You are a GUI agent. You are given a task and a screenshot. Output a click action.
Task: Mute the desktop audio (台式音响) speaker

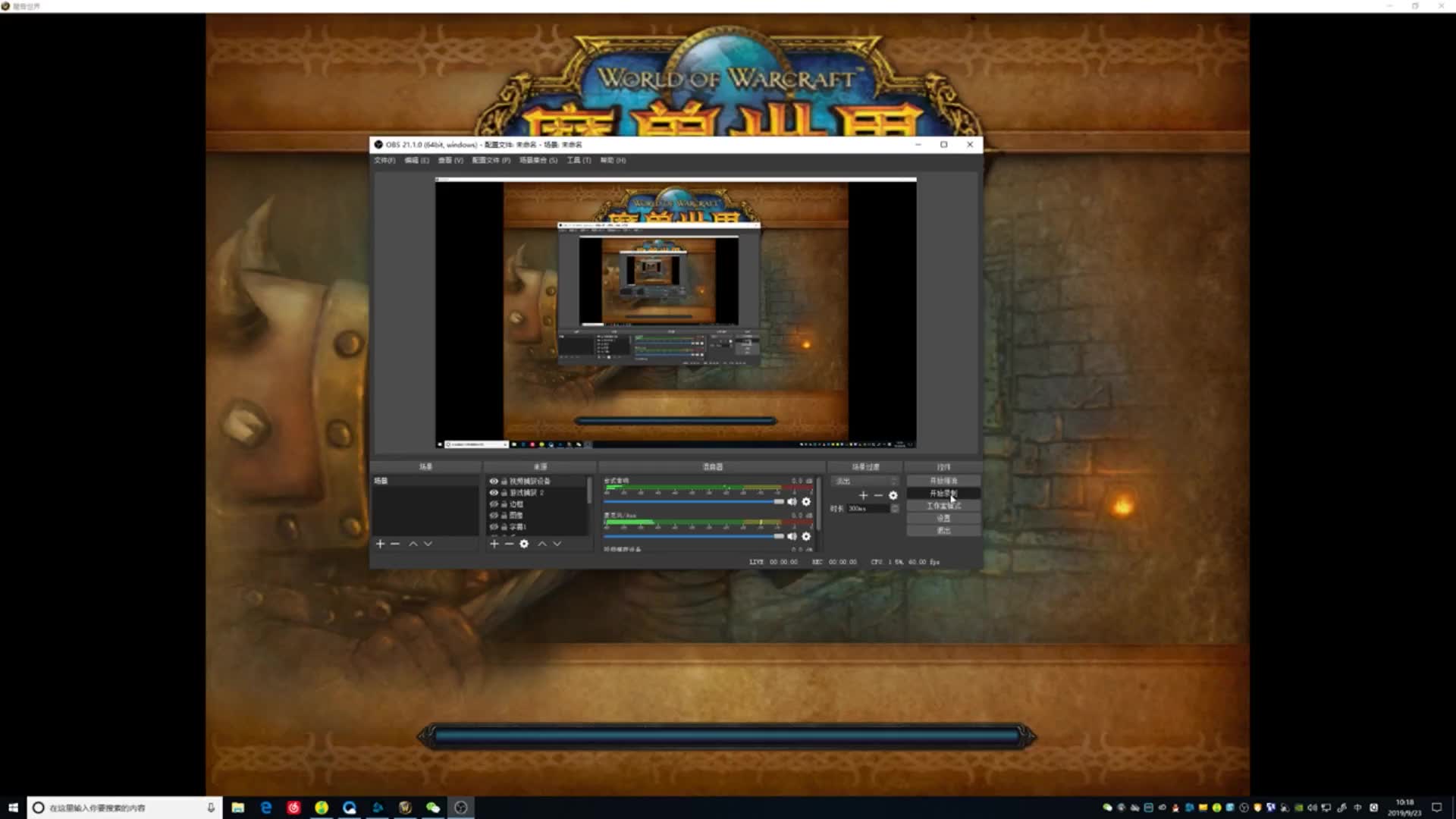(x=792, y=501)
